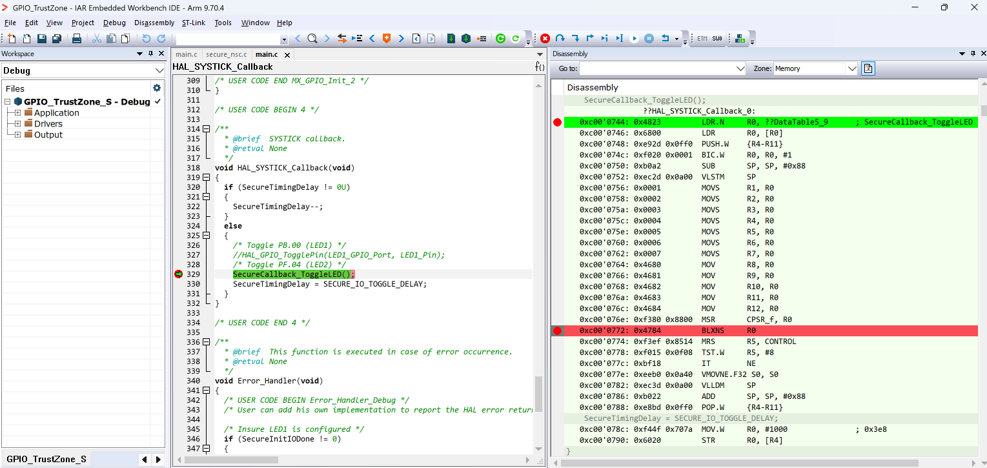Expand the Application folder in Files tree

(x=18, y=113)
